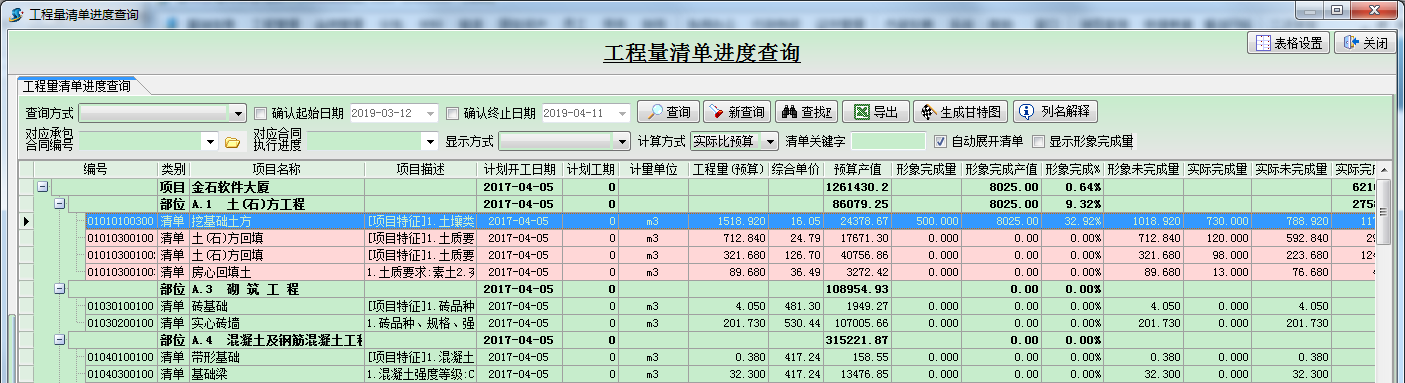Screen dimensions: 1405x383
Task: Click value 86079.25 in A.1 row
Action: [x=860, y=203]
